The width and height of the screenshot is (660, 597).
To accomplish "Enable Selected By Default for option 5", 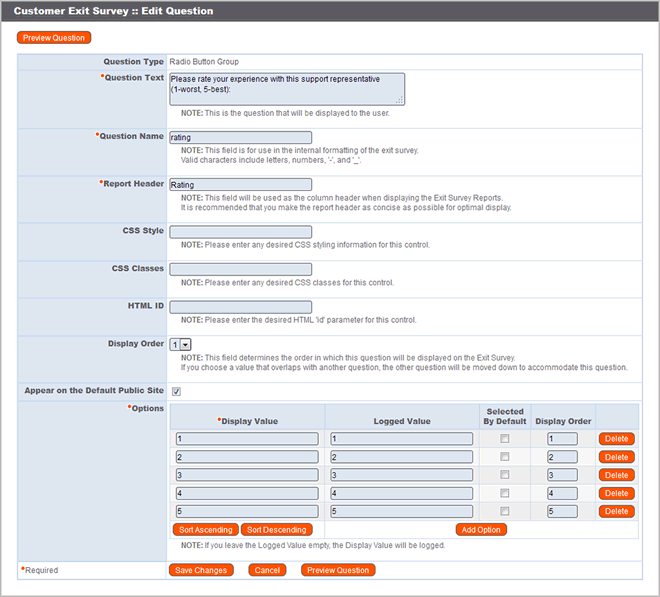I will pos(505,511).
